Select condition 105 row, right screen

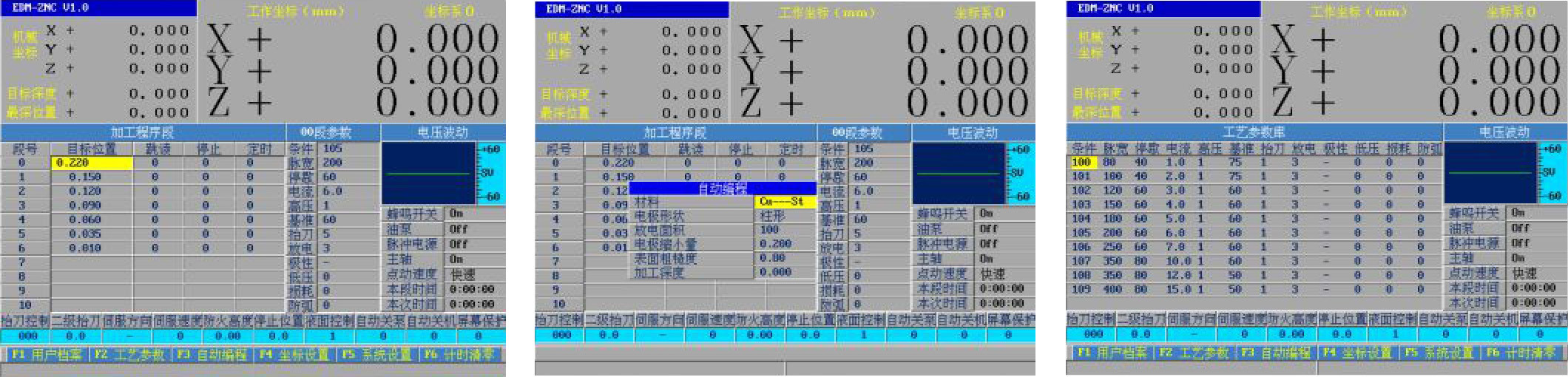(1254, 233)
